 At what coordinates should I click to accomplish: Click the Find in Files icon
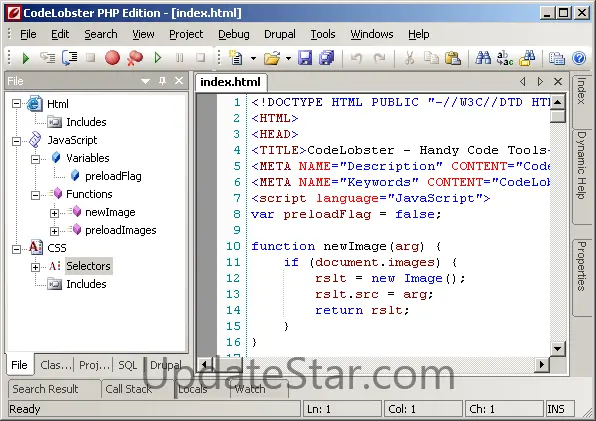527,58
